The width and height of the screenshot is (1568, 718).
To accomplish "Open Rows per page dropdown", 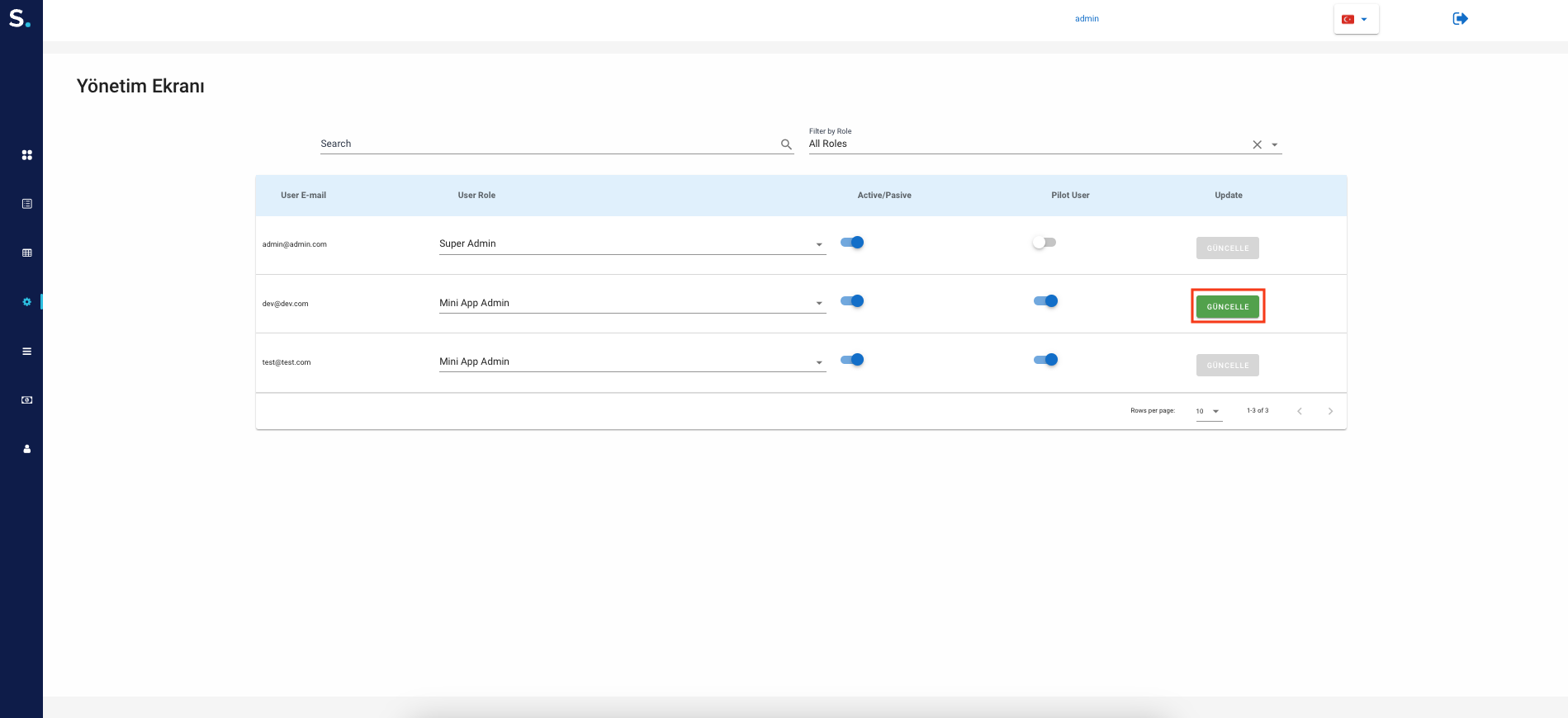I will pos(1208,411).
